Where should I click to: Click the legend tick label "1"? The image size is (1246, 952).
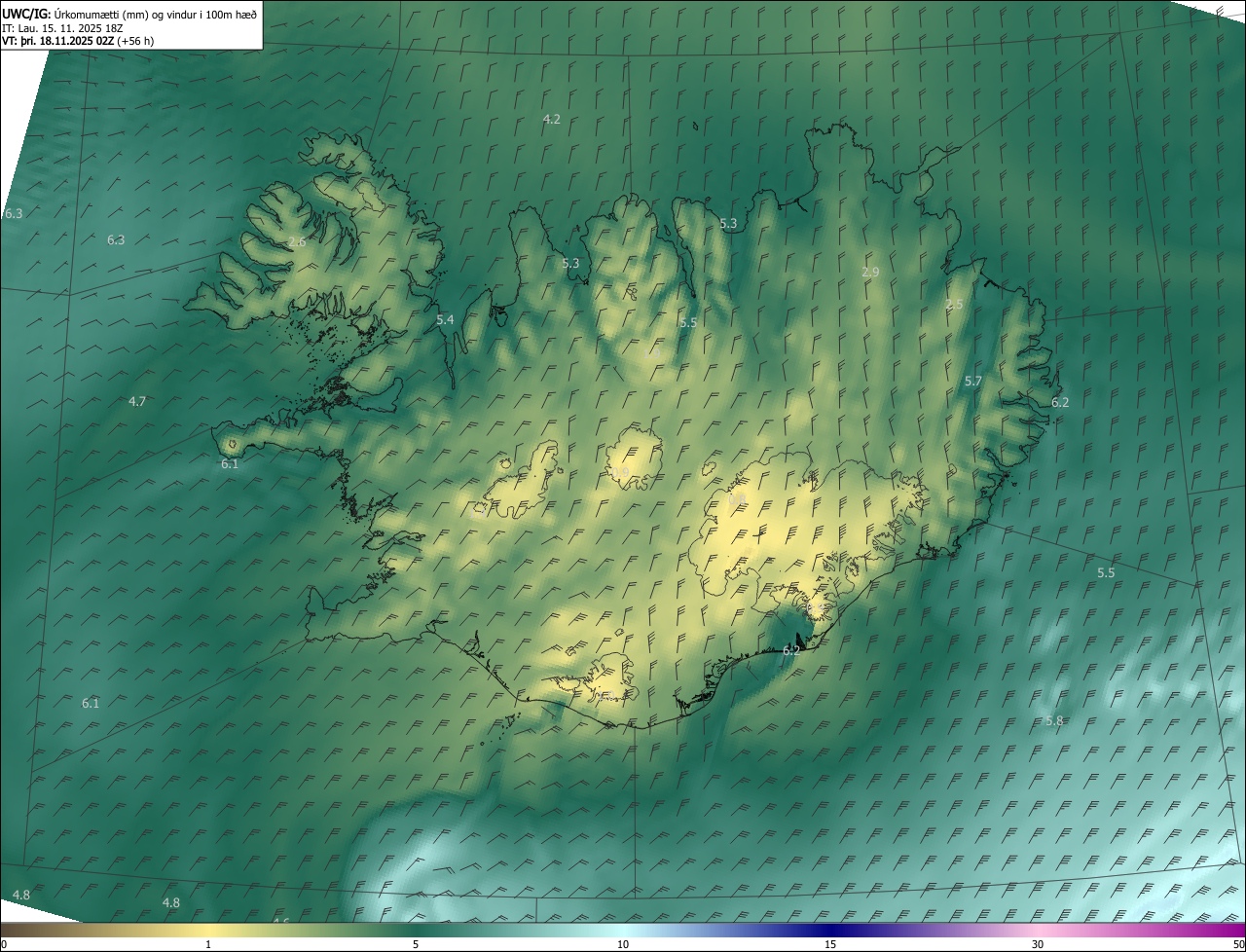208,944
